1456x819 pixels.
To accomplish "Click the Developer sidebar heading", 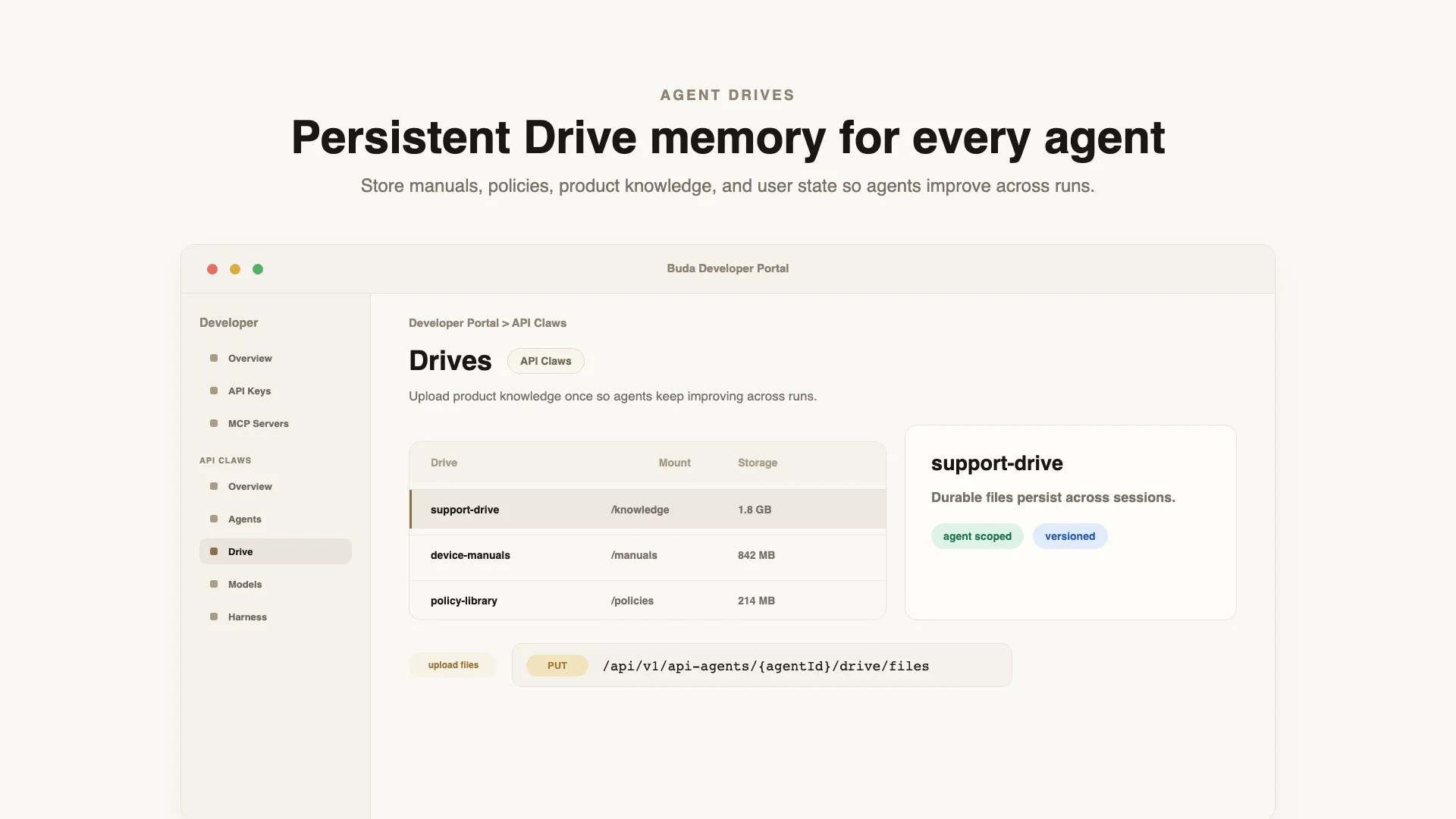I will pos(229,323).
